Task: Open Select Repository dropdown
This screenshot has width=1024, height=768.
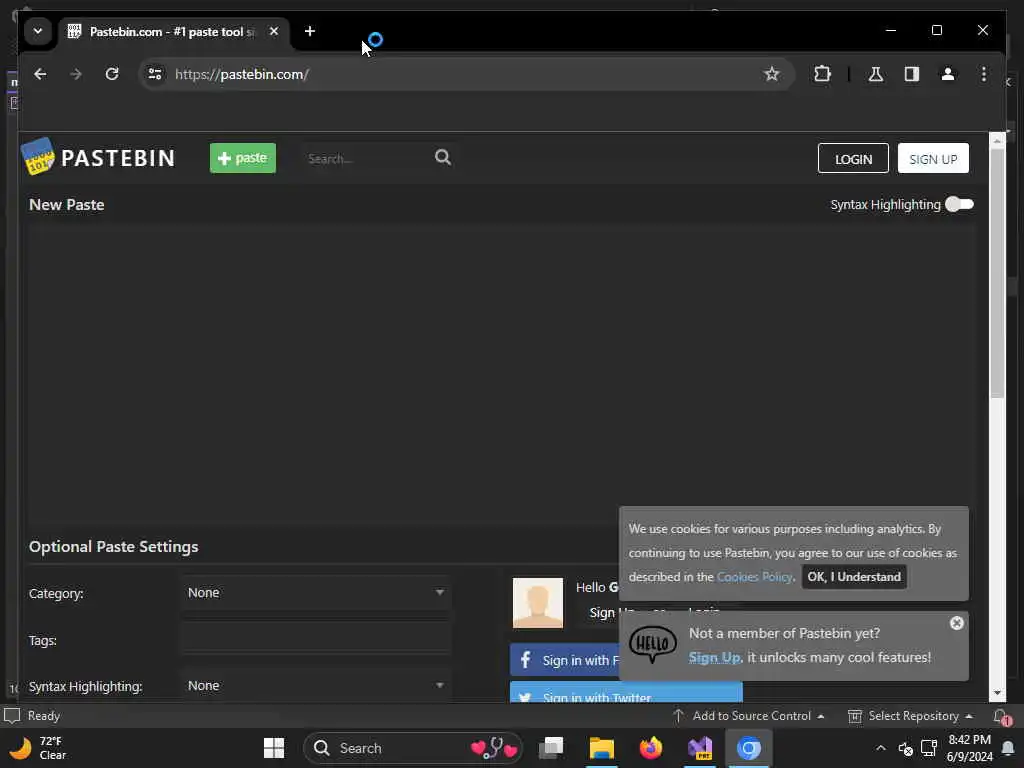Action: coord(910,716)
